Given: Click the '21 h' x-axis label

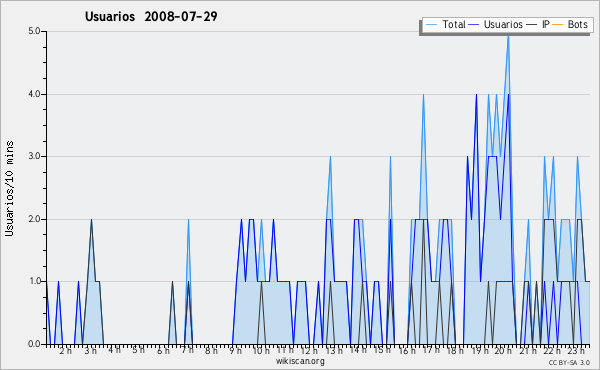Looking at the screenshot, I should [x=529, y=351].
